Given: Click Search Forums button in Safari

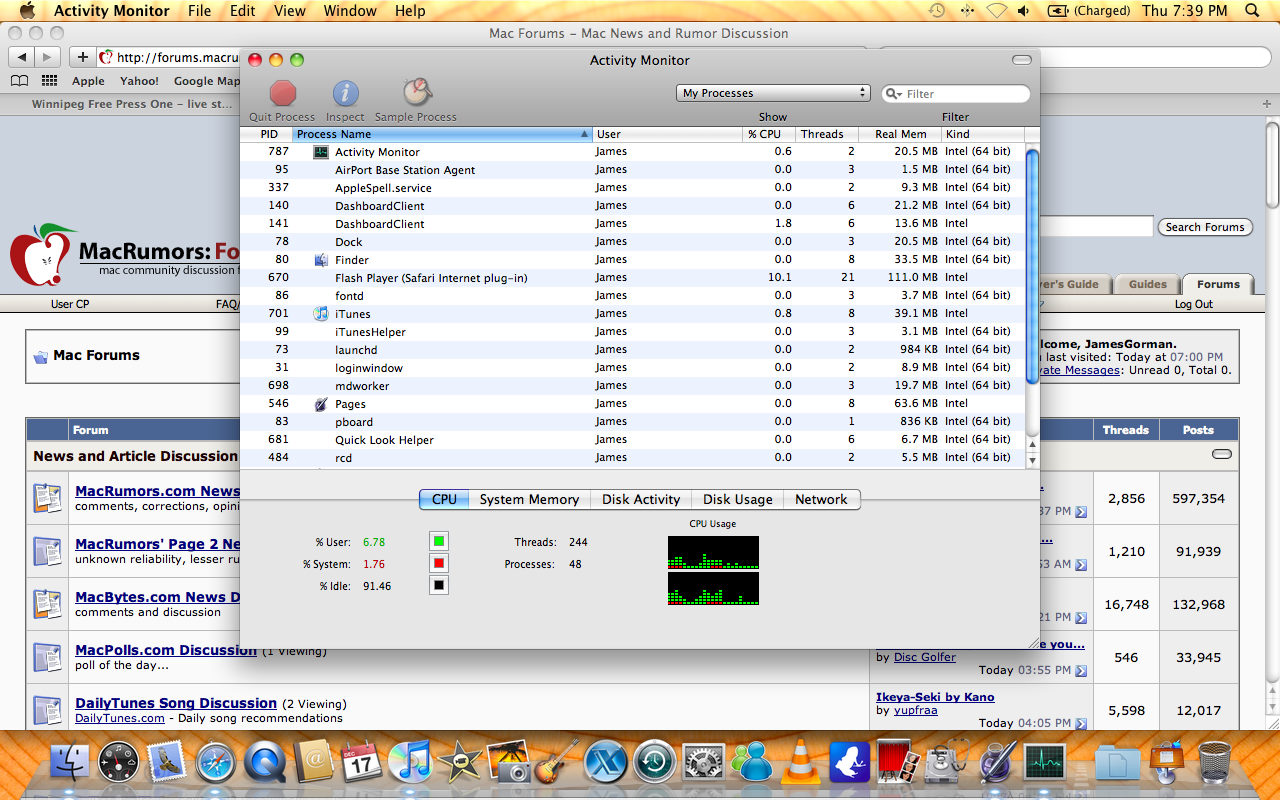Looking at the screenshot, I should pyautogui.click(x=1205, y=227).
